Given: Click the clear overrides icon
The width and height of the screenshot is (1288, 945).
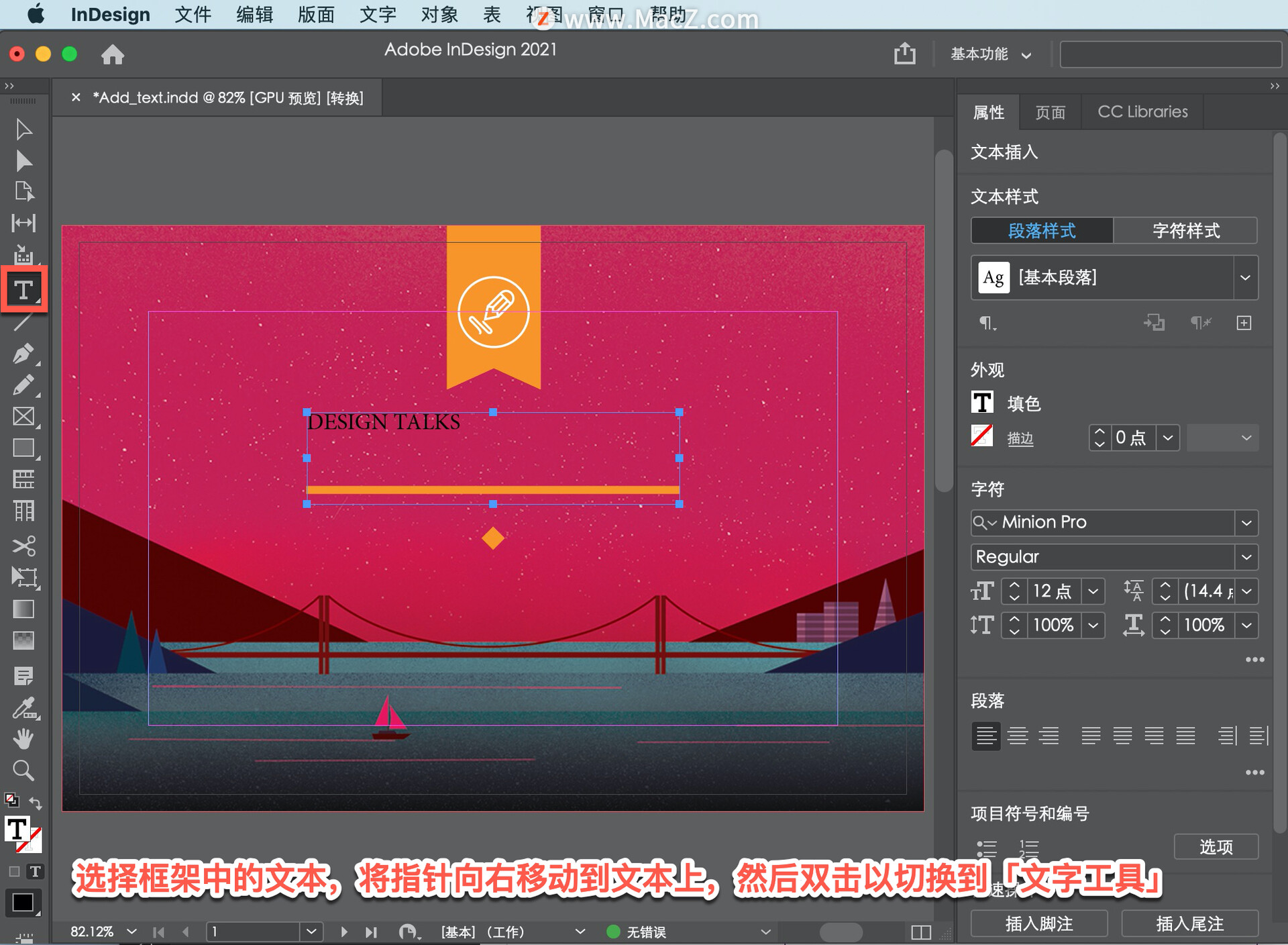Looking at the screenshot, I should (x=1200, y=324).
